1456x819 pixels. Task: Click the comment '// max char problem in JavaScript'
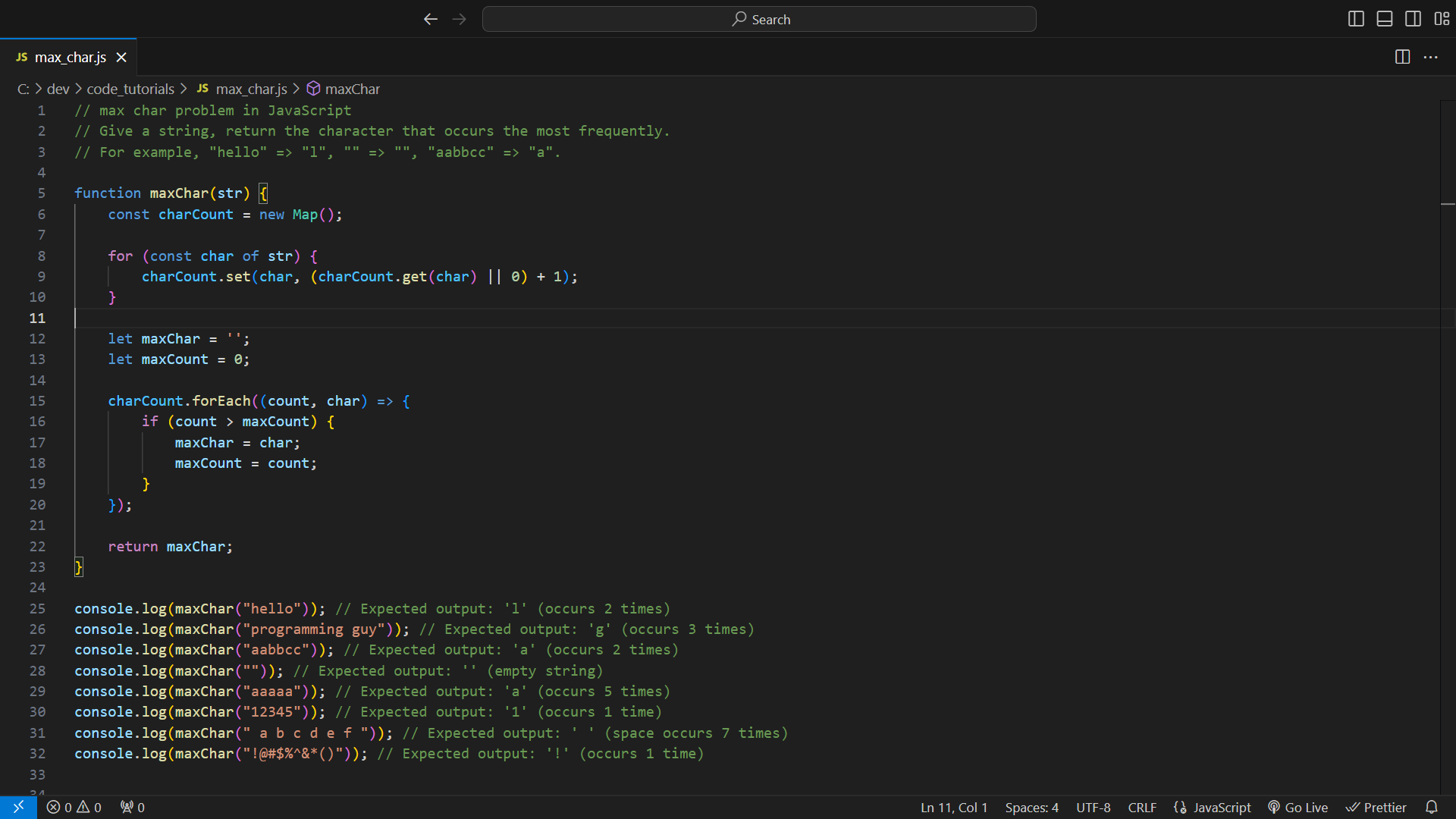213,111
